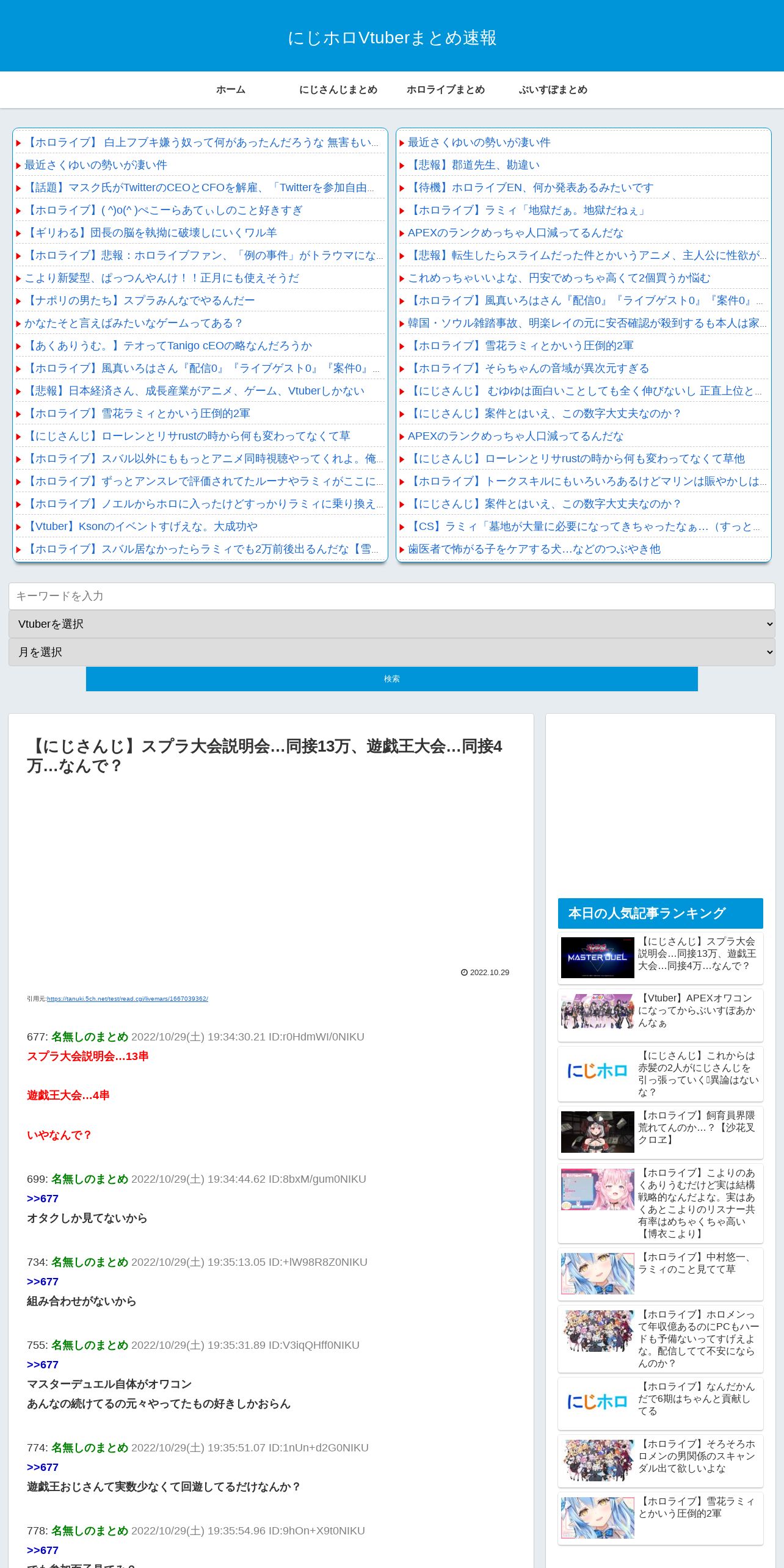Click >>677 reply anchor in post 699
The height and width of the screenshot is (1568, 784).
(43, 1199)
